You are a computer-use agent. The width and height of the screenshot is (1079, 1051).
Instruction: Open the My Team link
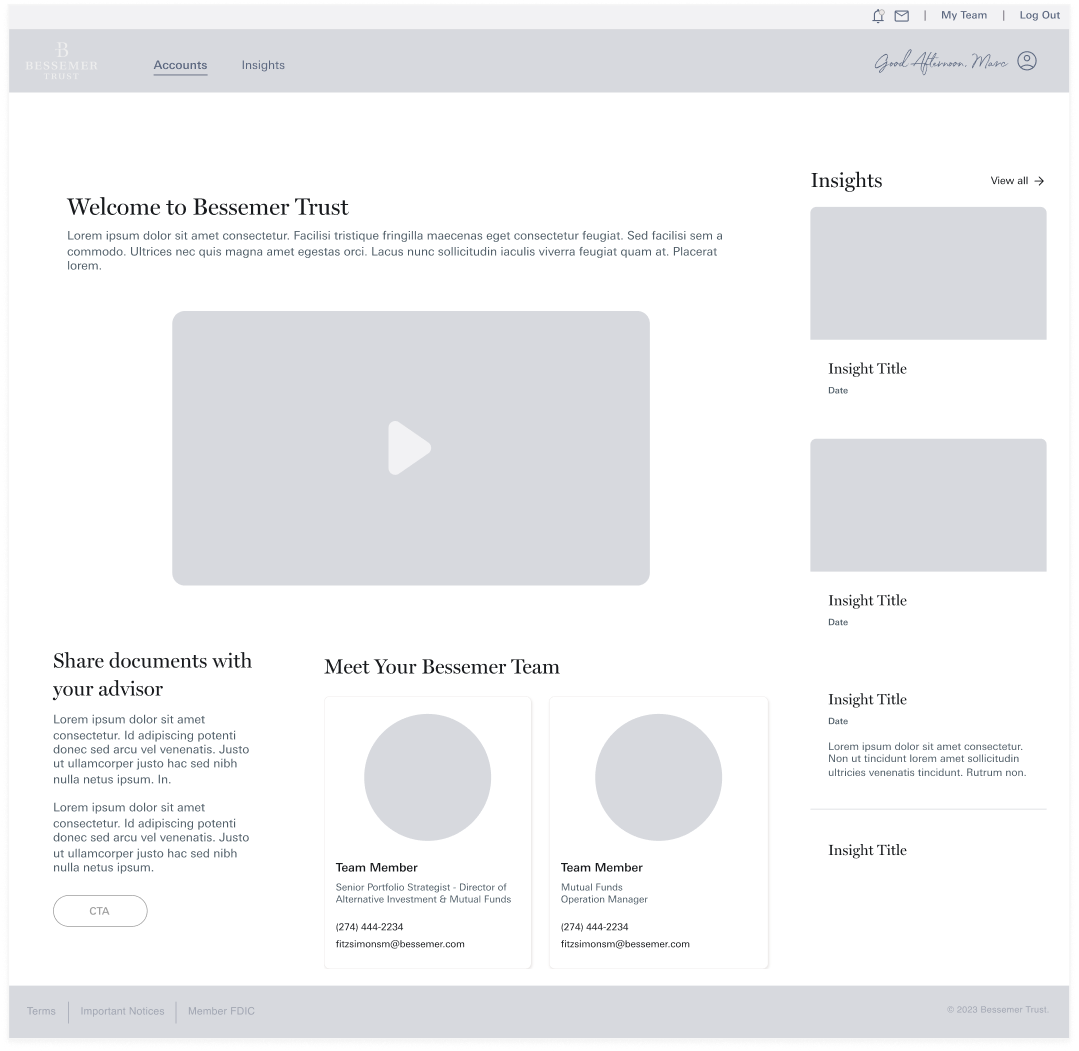tap(963, 15)
